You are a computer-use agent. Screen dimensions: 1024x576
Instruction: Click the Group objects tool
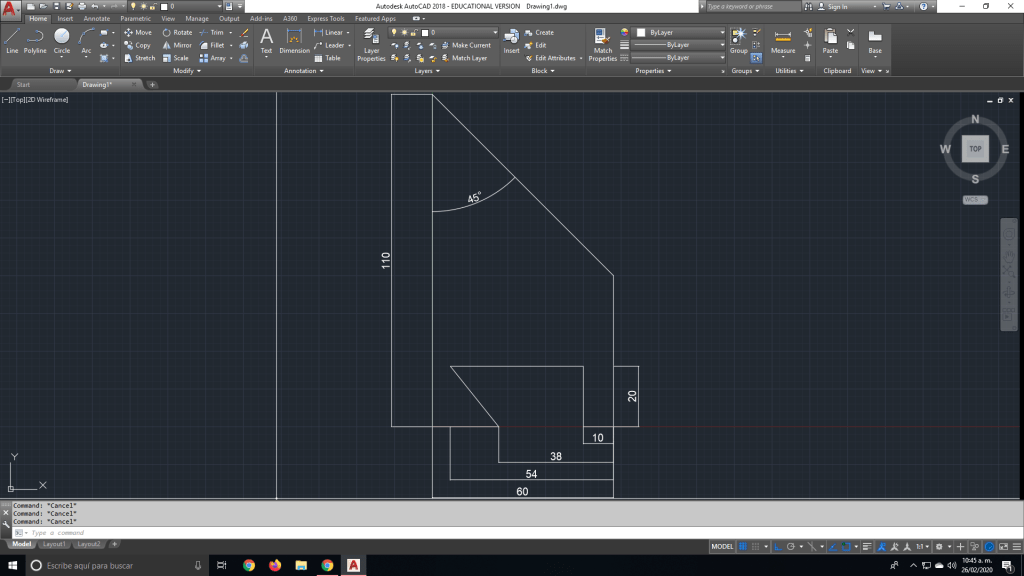[x=738, y=39]
